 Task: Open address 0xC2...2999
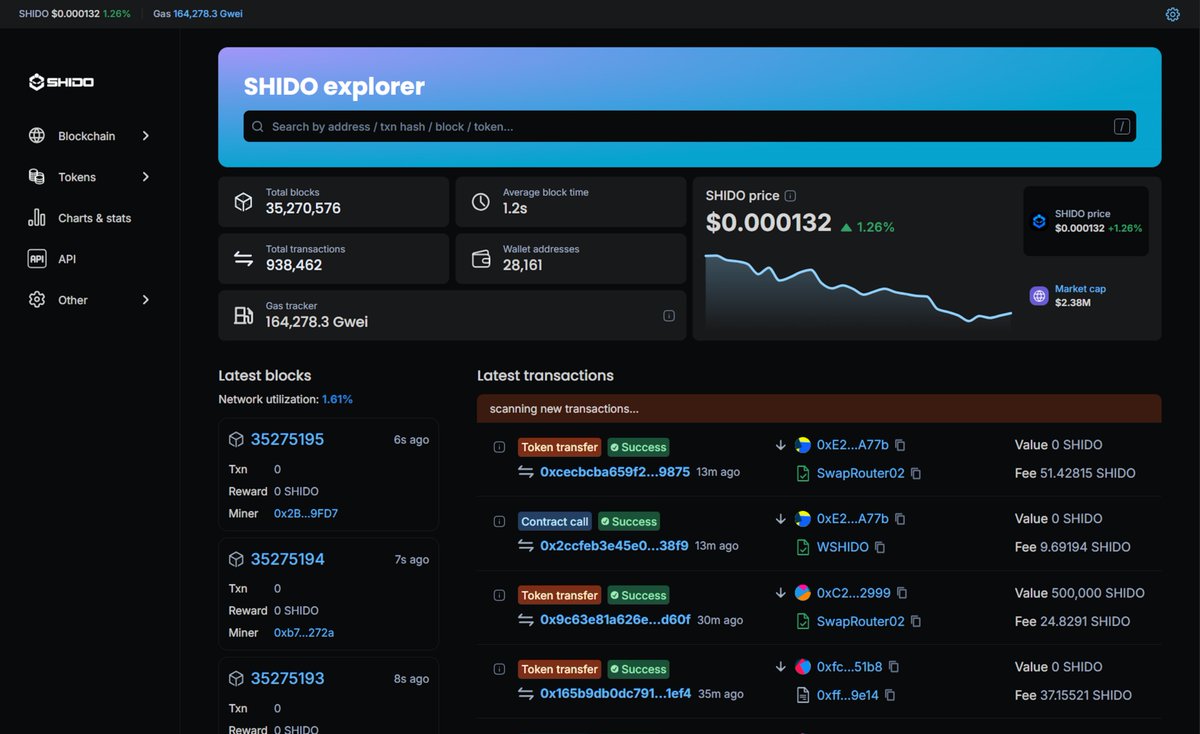point(854,593)
